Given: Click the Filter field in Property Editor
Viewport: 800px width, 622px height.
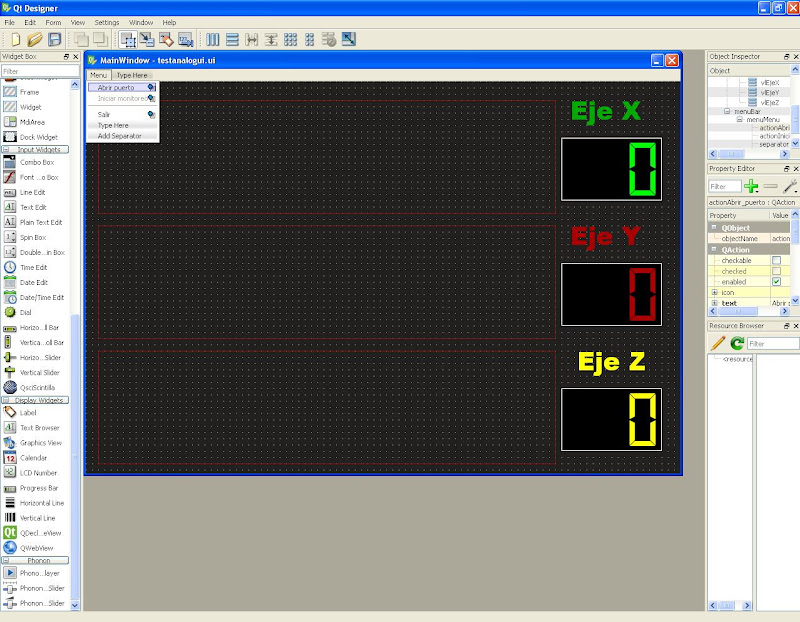Looking at the screenshot, I should click(723, 187).
